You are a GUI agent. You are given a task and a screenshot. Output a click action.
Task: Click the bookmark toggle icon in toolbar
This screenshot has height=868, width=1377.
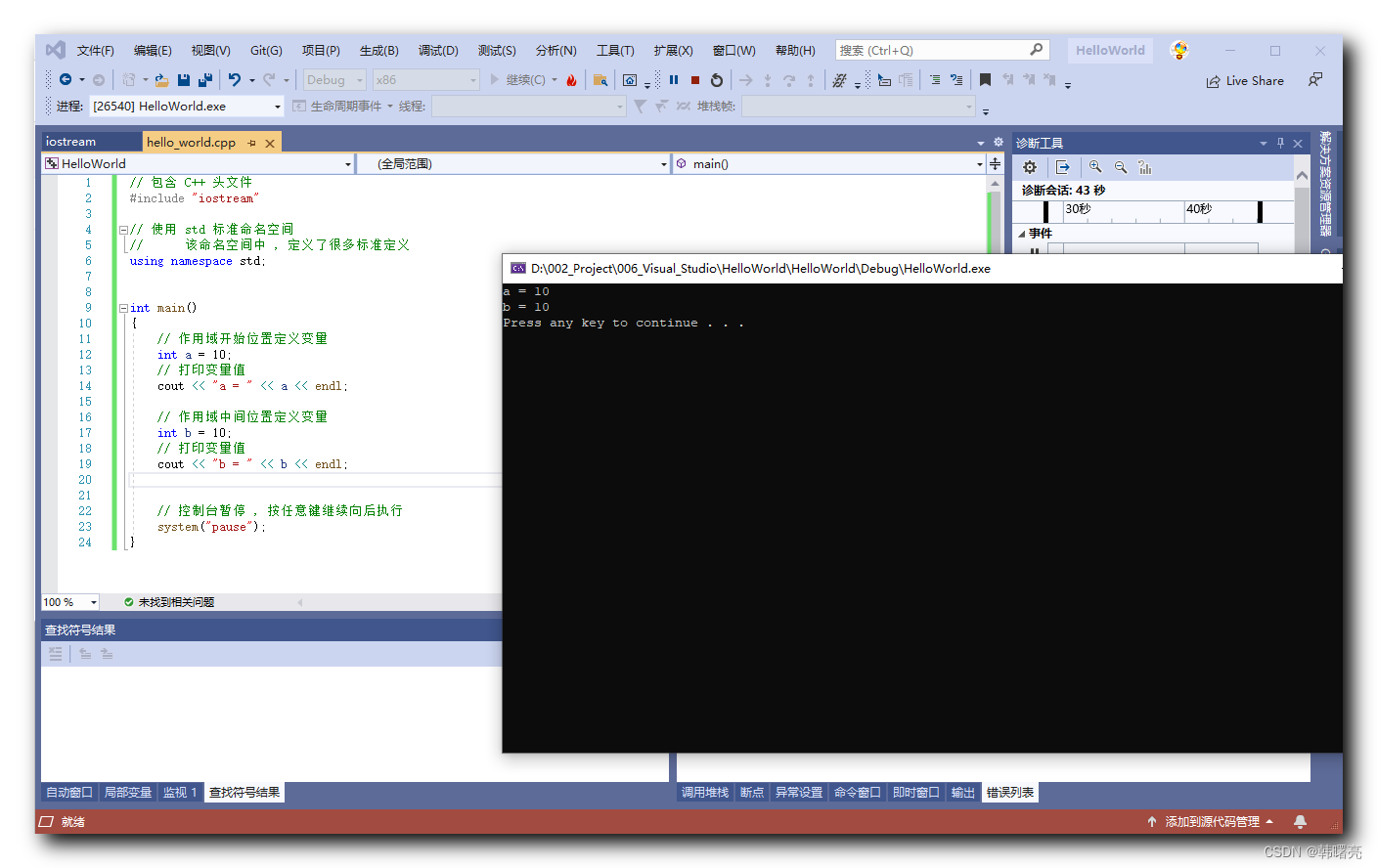click(985, 80)
